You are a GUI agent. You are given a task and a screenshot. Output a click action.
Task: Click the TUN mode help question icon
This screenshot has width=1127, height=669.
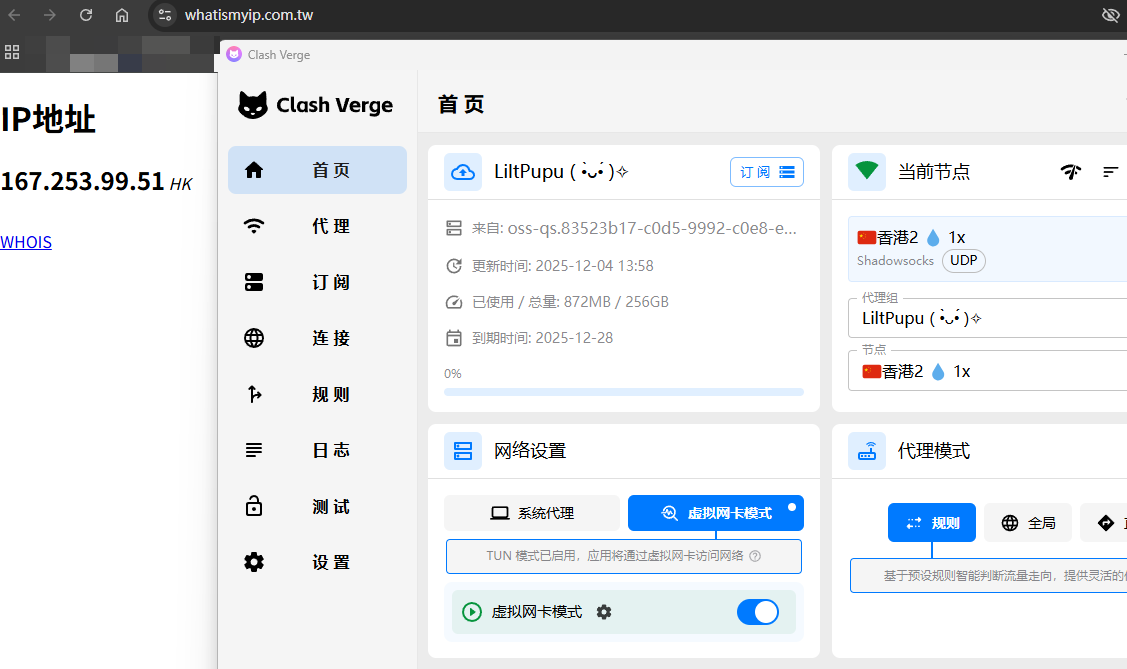[x=755, y=556]
